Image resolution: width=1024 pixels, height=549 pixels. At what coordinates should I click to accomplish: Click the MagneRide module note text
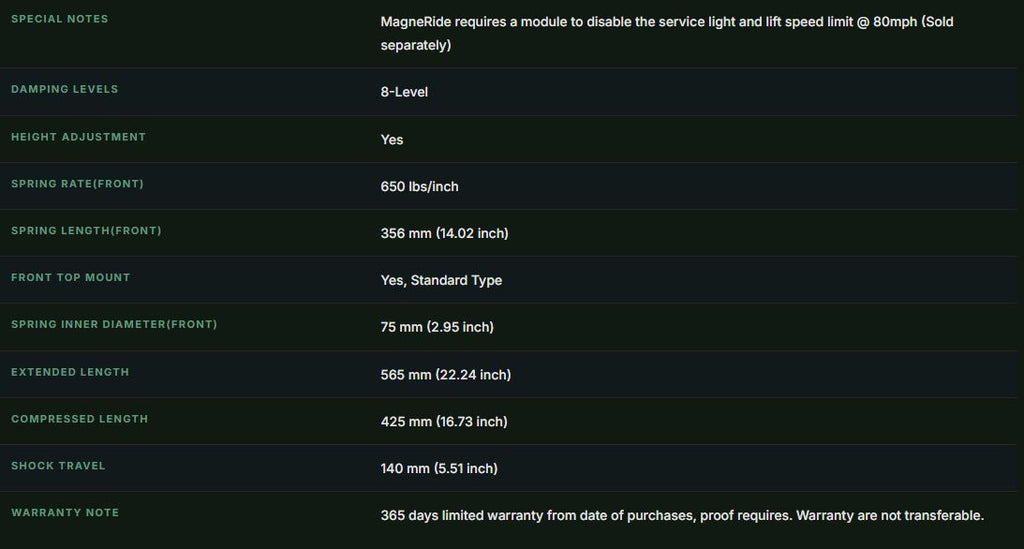point(667,33)
